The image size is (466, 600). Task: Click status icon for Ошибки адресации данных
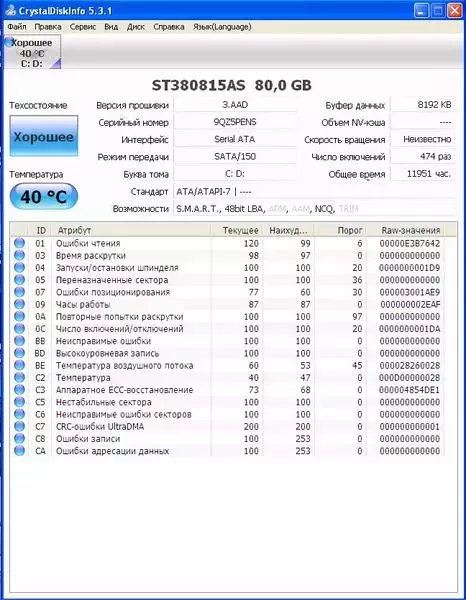19,451
